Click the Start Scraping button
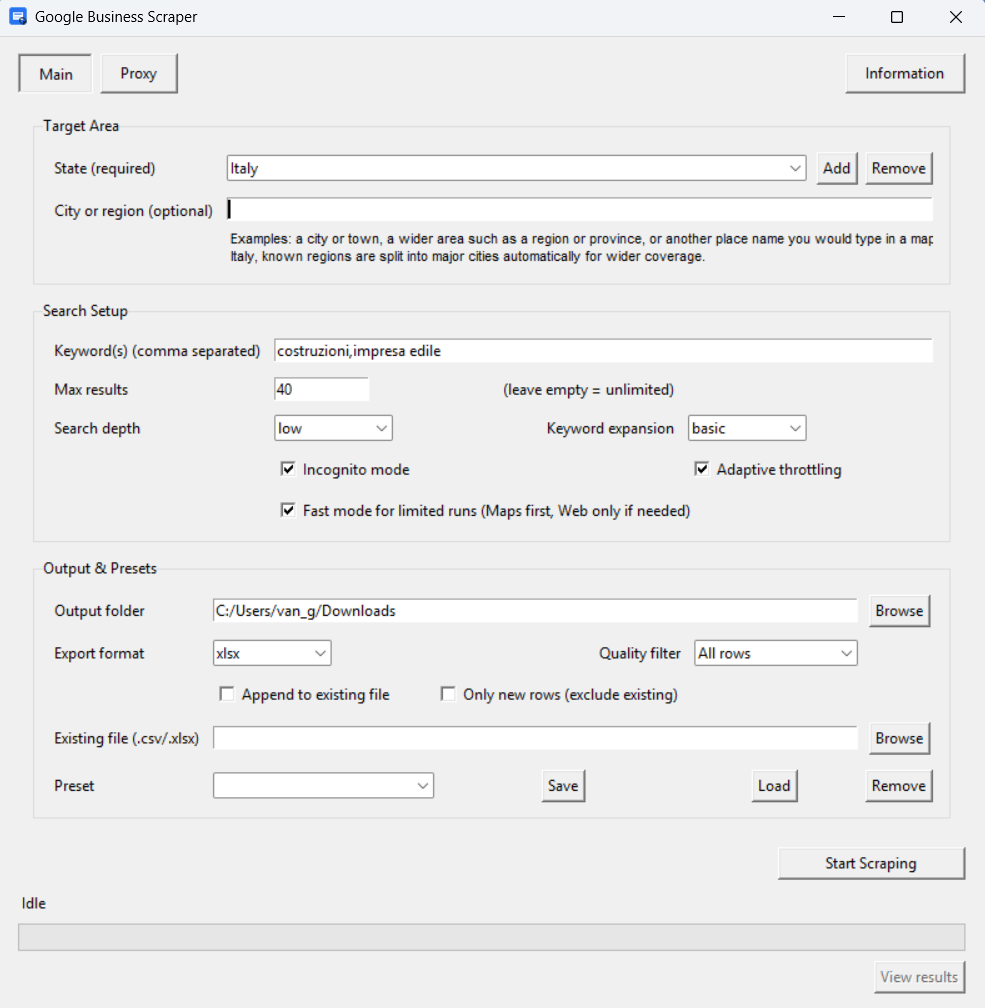 click(870, 864)
